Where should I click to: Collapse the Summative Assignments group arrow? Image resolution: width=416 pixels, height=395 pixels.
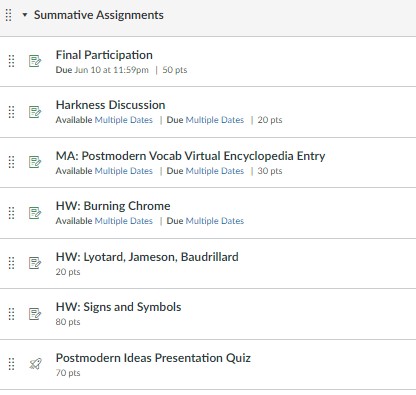click(x=25, y=15)
